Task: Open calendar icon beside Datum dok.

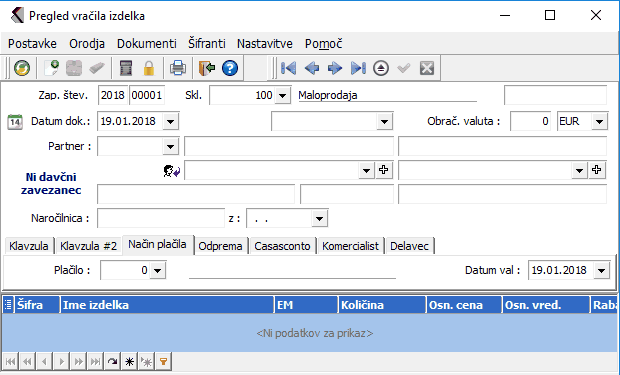Action: coord(15,122)
